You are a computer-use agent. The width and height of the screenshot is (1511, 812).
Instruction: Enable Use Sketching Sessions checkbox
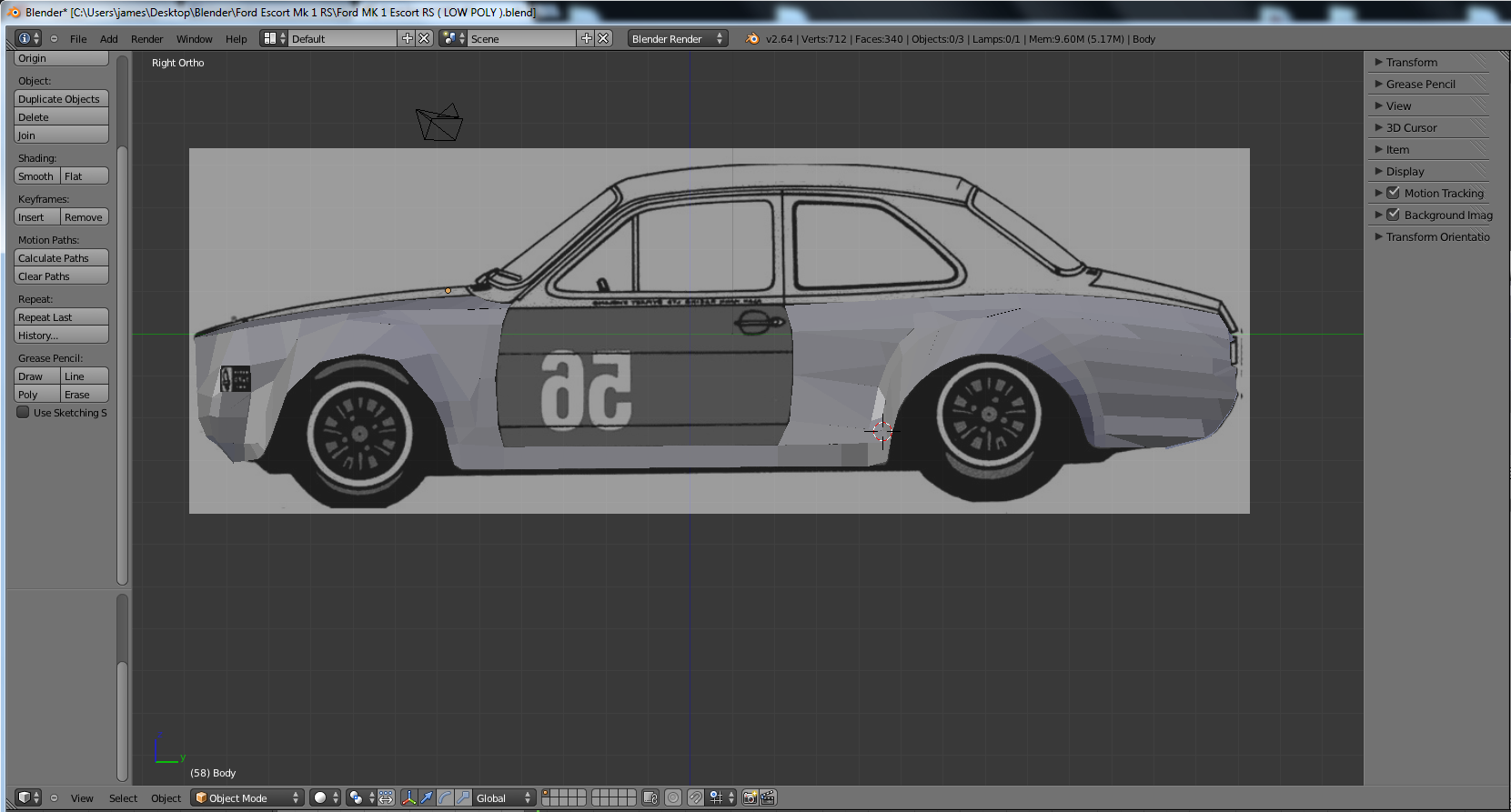(24, 412)
